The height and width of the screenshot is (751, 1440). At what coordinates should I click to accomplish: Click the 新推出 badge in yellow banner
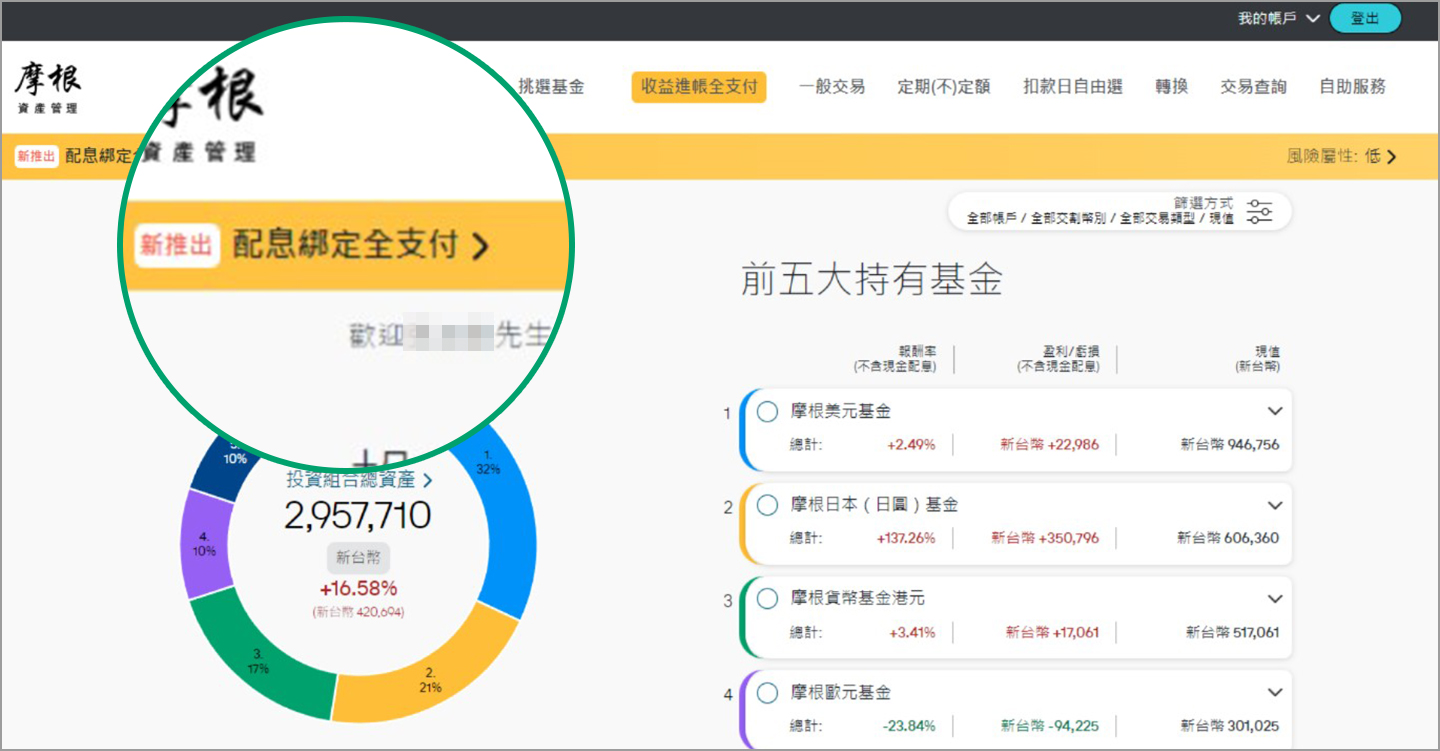(x=37, y=156)
